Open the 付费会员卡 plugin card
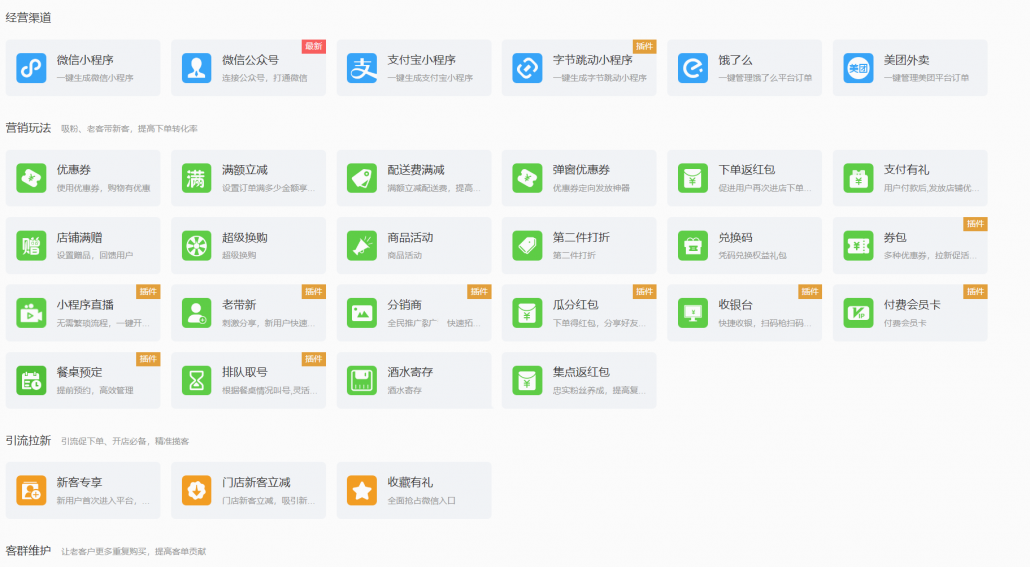Screen dimensions: 1030x567 910,313
